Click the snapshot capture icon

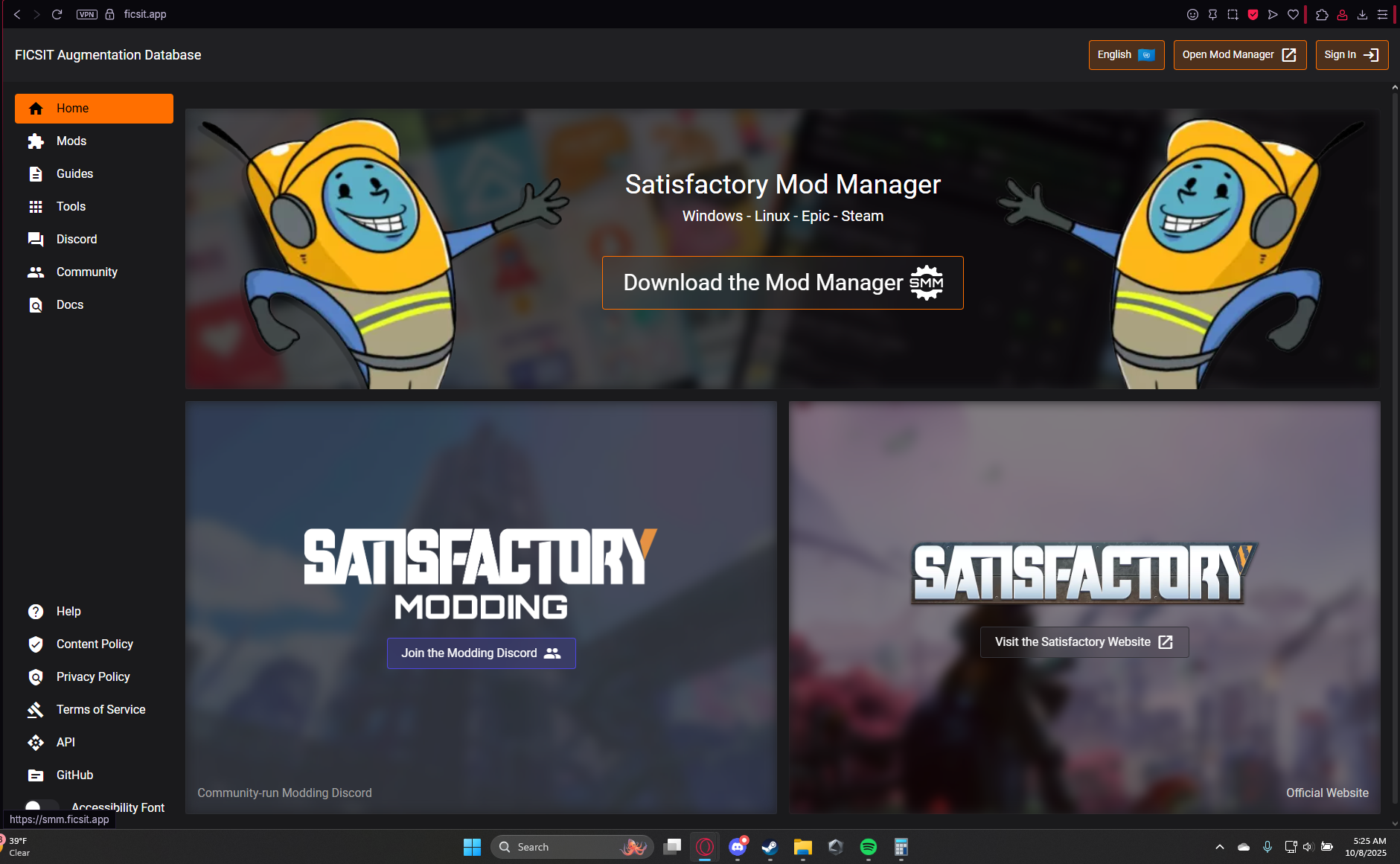[1233, 14]
